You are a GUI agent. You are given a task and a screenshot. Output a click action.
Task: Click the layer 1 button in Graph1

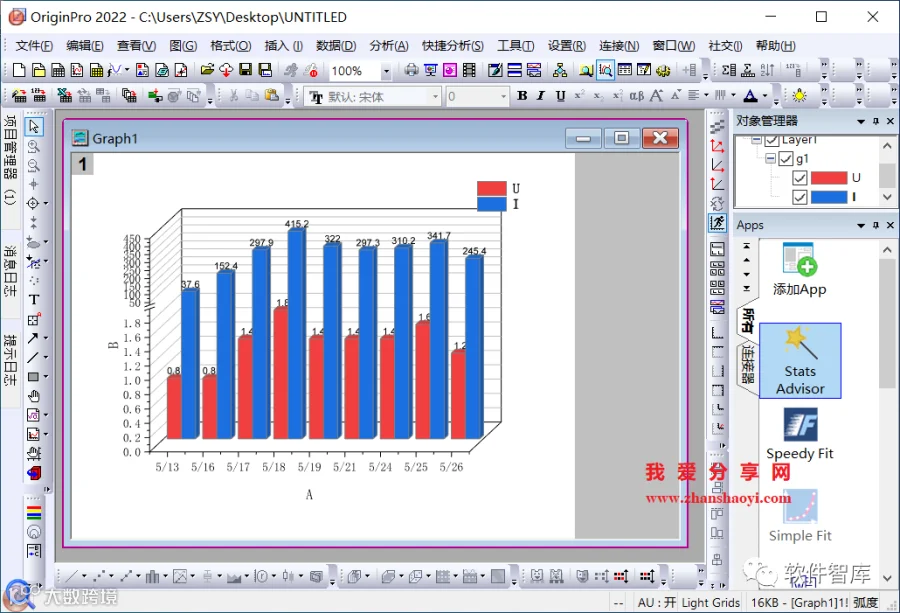point(82,165)
